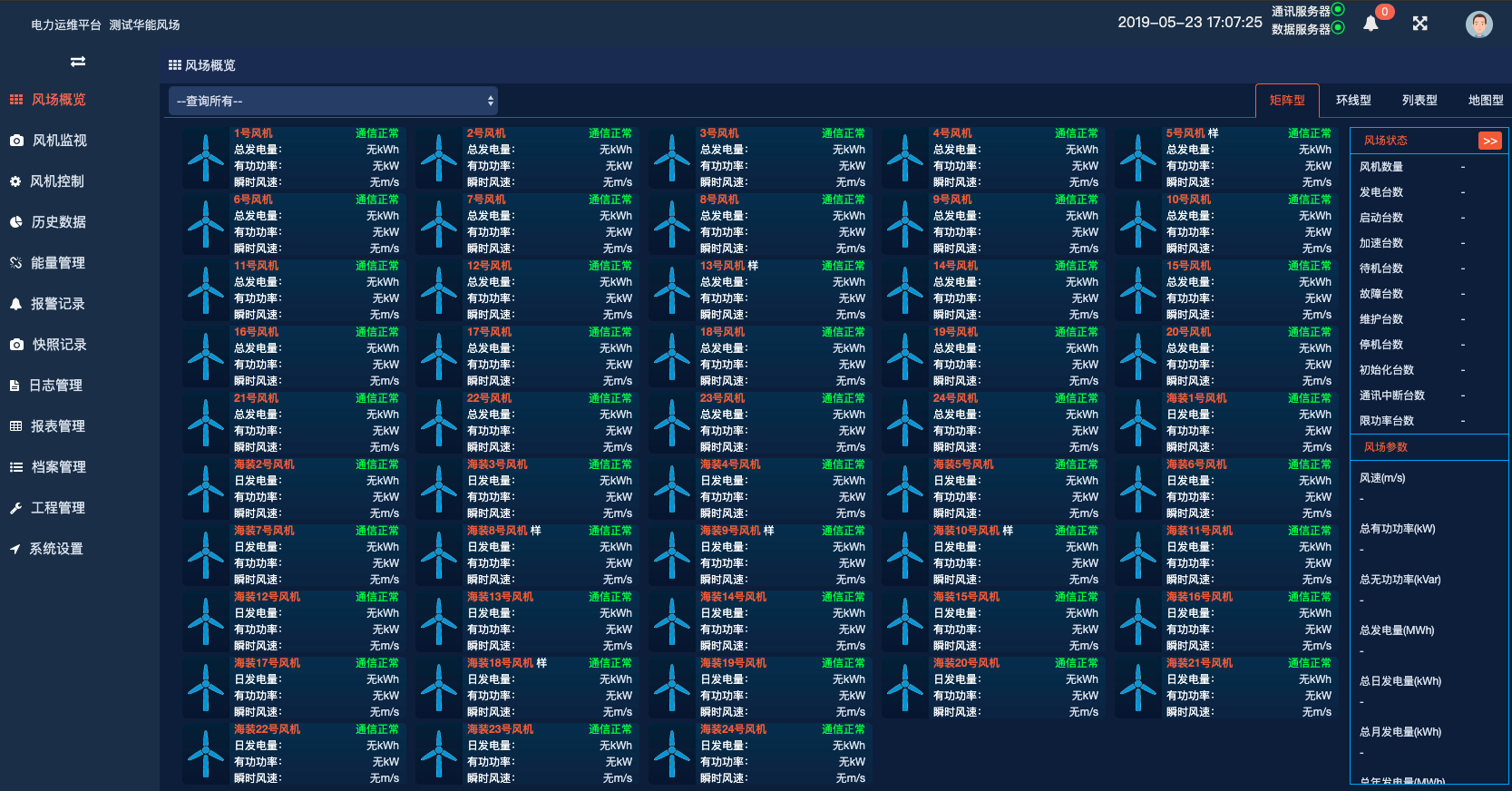Screen dimensions: 1512x791
Task: Collapse sidebar with the swap arrows icon
Action: click(78, 62)
